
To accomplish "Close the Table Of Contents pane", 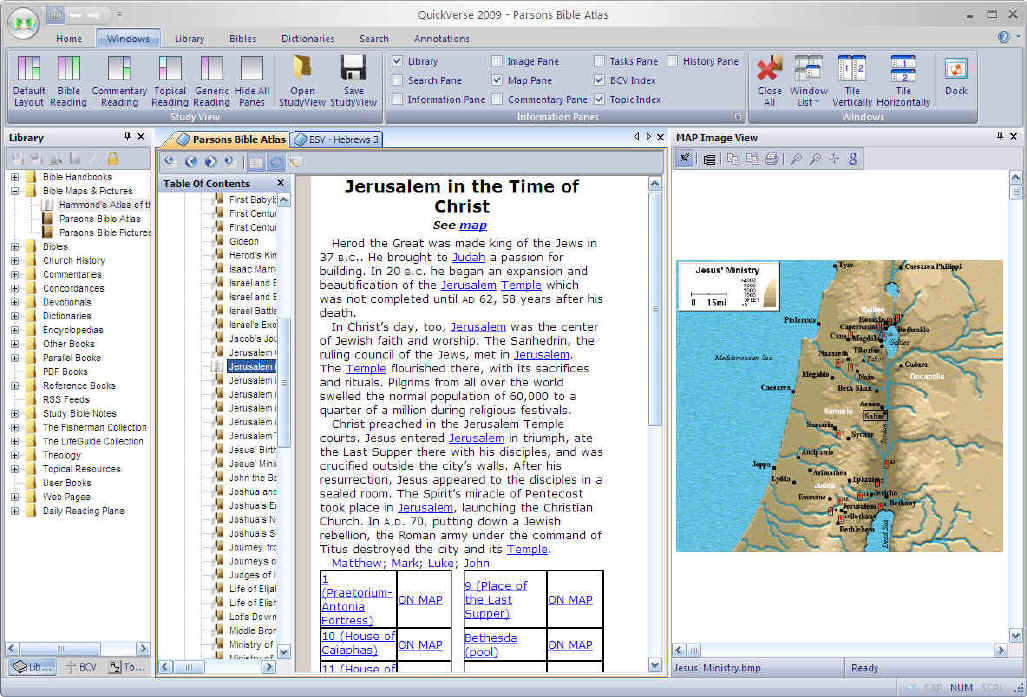I will coord(280,183).
